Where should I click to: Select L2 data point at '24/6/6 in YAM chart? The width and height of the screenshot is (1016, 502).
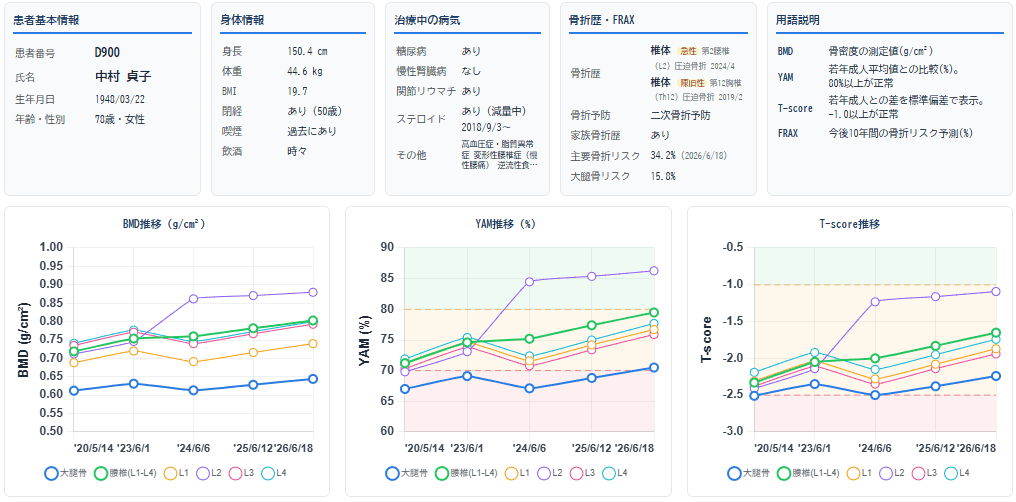pos(529,281)
